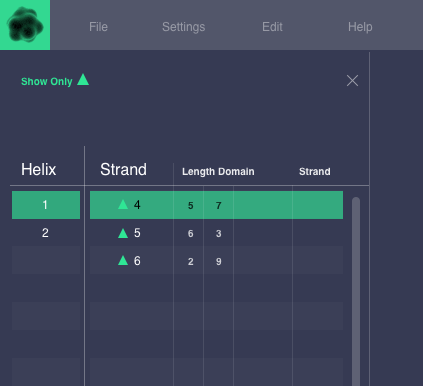Viewport: 423px width, 386px height.
Task: Click domain value 9 of strand 6
Action: tap(219, 262)
